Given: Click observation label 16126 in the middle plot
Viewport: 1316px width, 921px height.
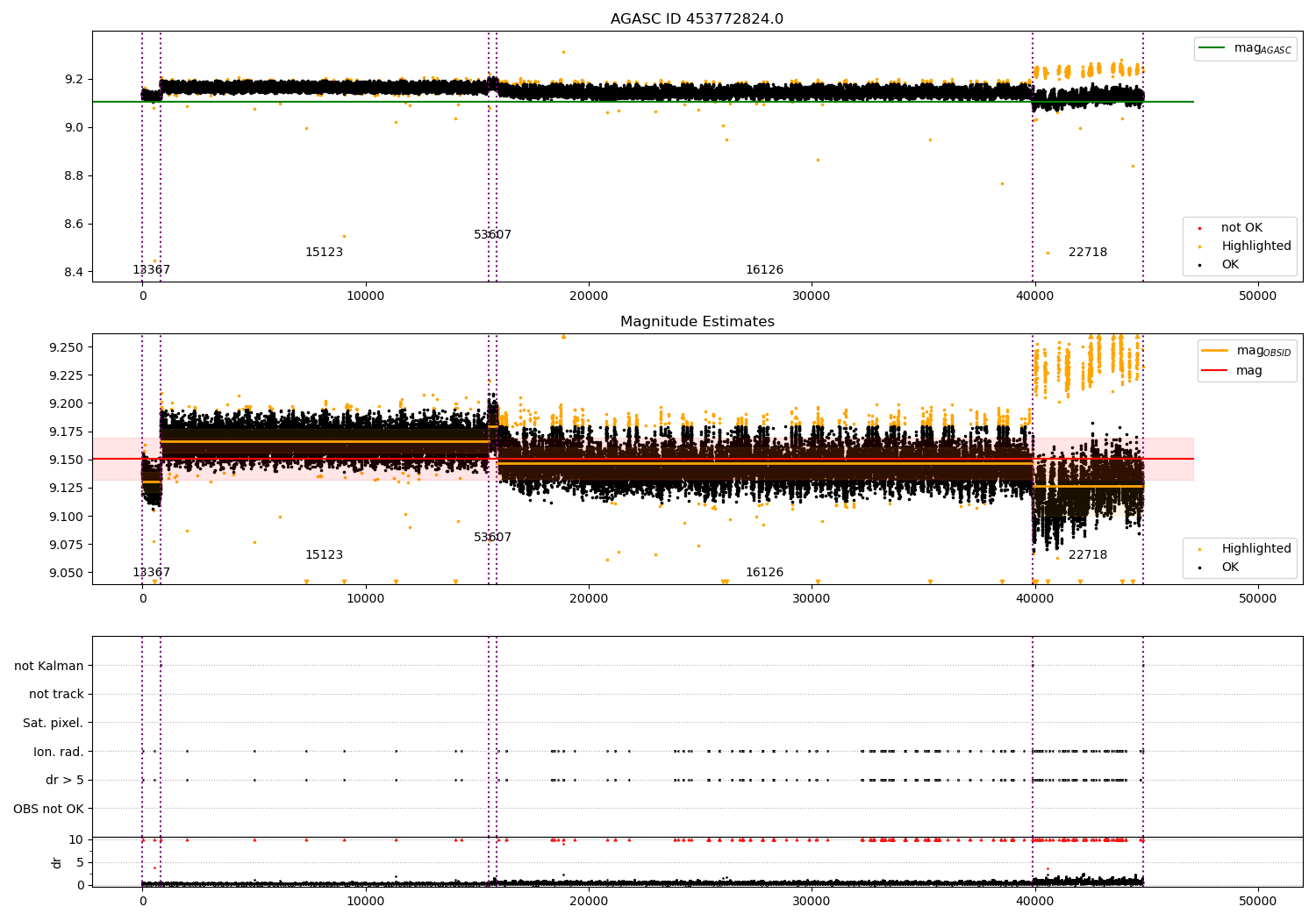Looking at the screenshot, I should tap(764, 573).
